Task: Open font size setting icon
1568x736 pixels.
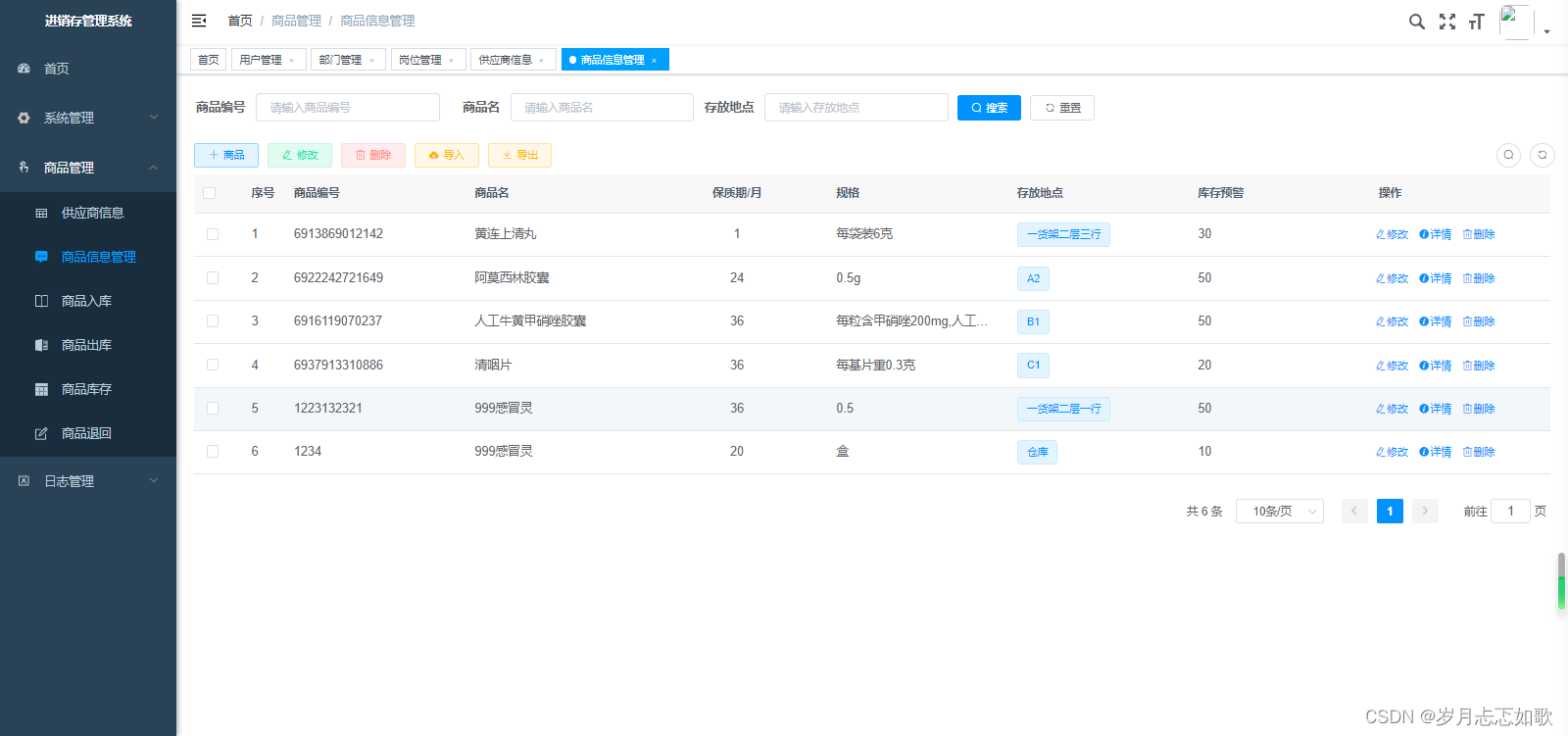Action: [x=1477, y=22]
